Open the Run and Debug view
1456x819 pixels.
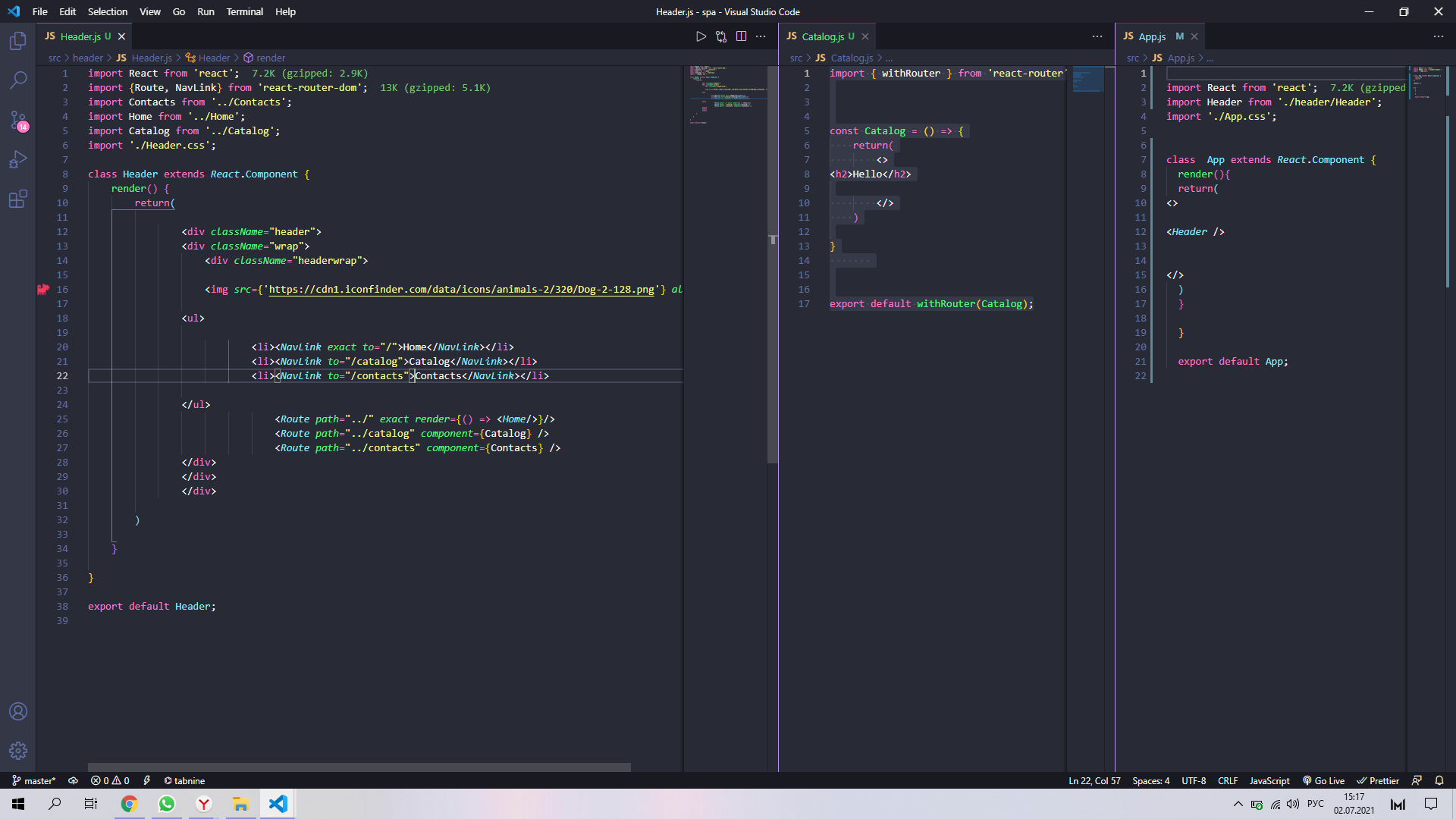[18, 159]
